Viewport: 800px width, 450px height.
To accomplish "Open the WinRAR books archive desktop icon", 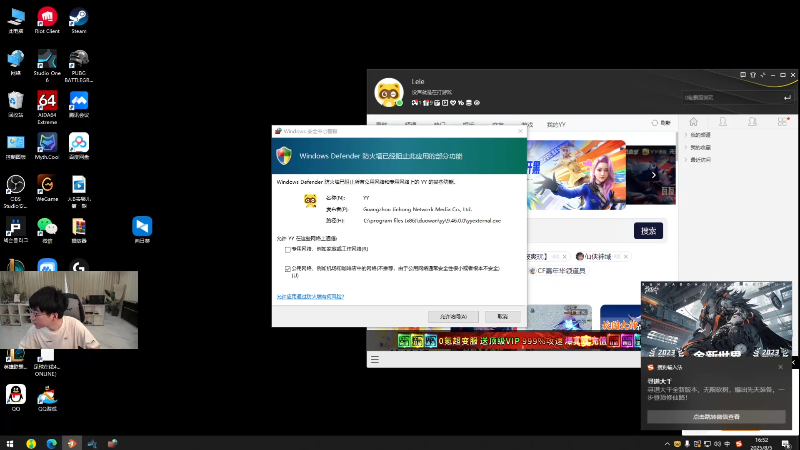I will point(79,230).
